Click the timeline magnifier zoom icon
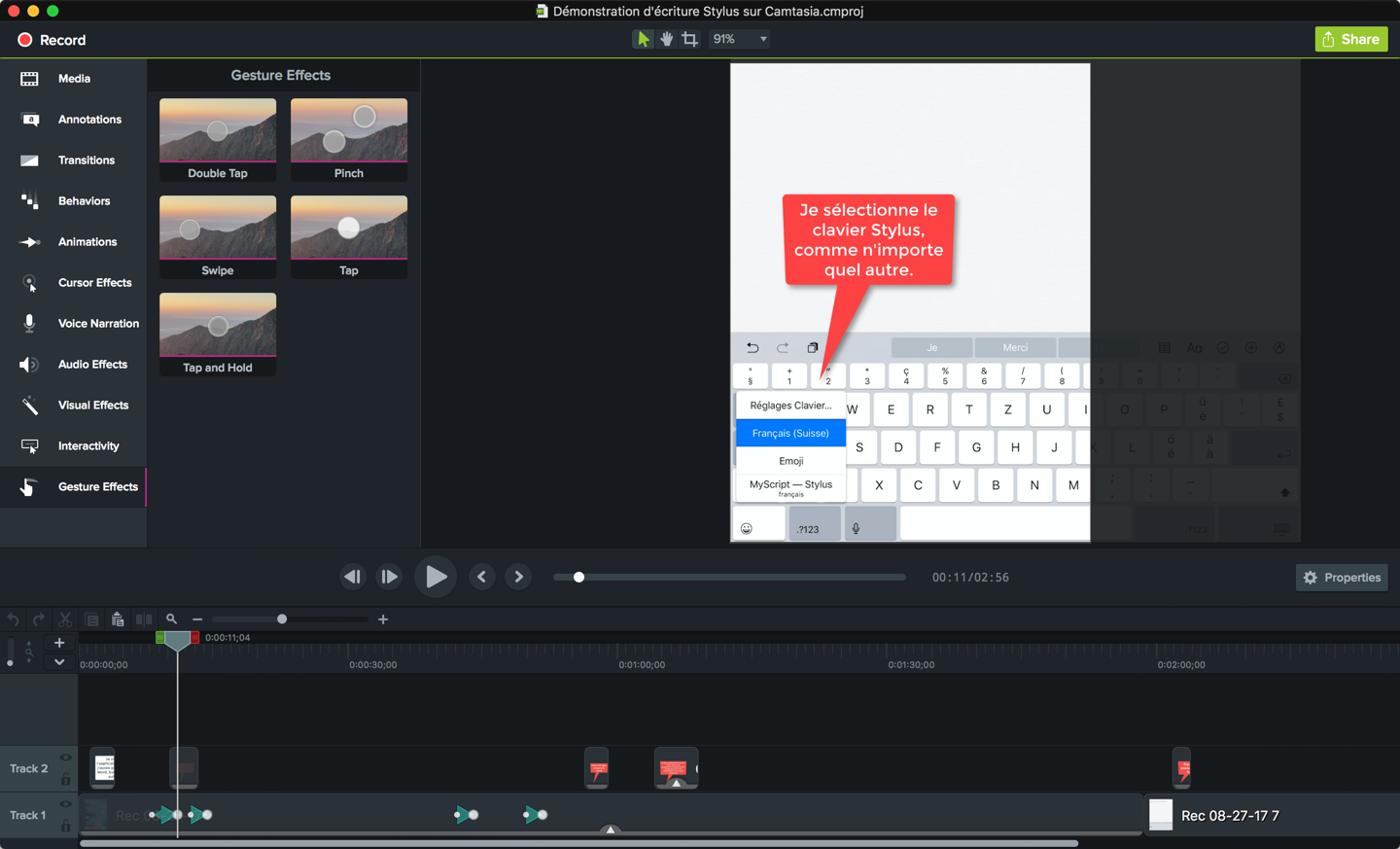This screenshot has width=1400, height=849. [171, 619]
